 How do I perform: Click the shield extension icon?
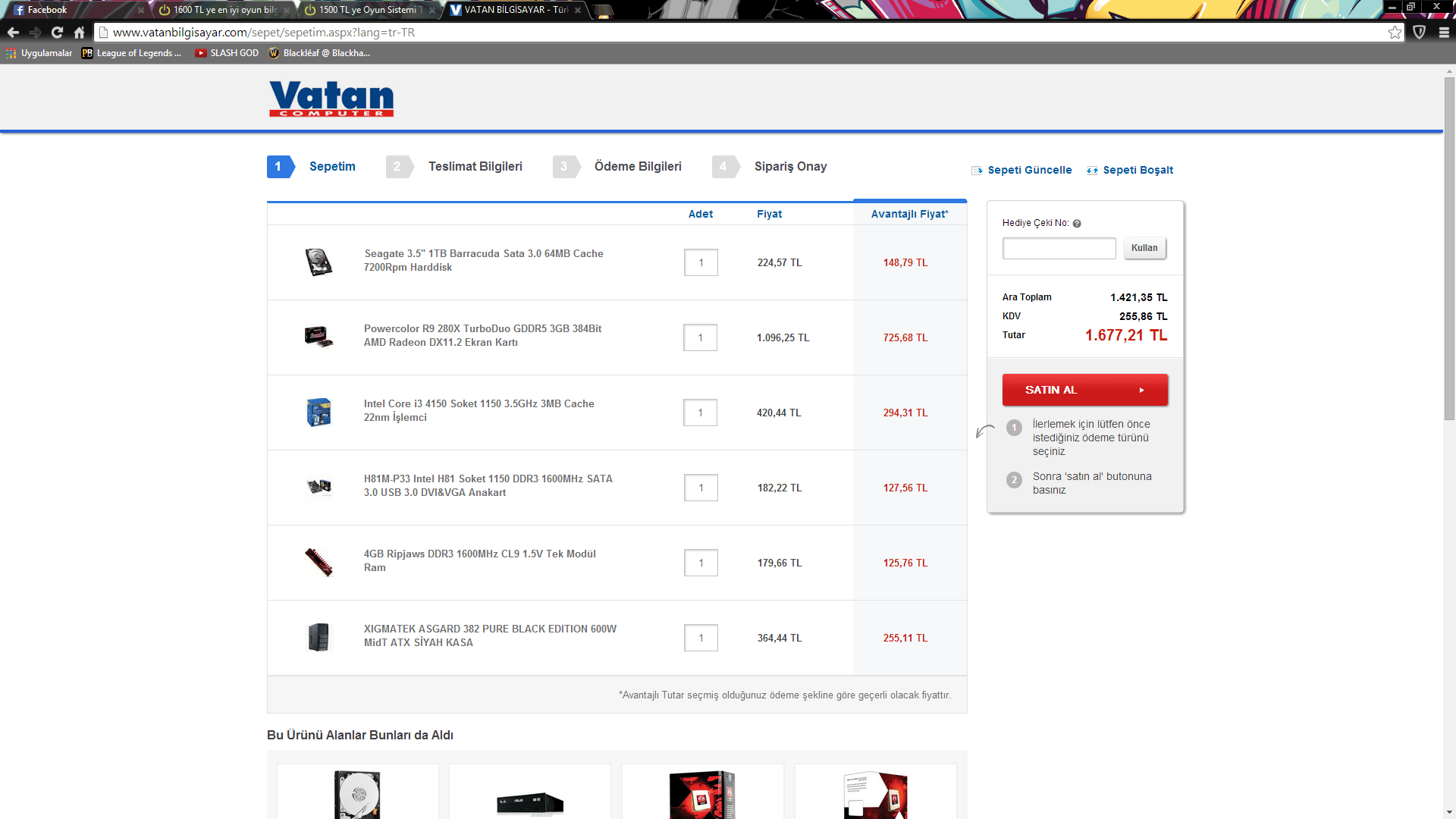pyautogui.click(x=1420, y=33)
